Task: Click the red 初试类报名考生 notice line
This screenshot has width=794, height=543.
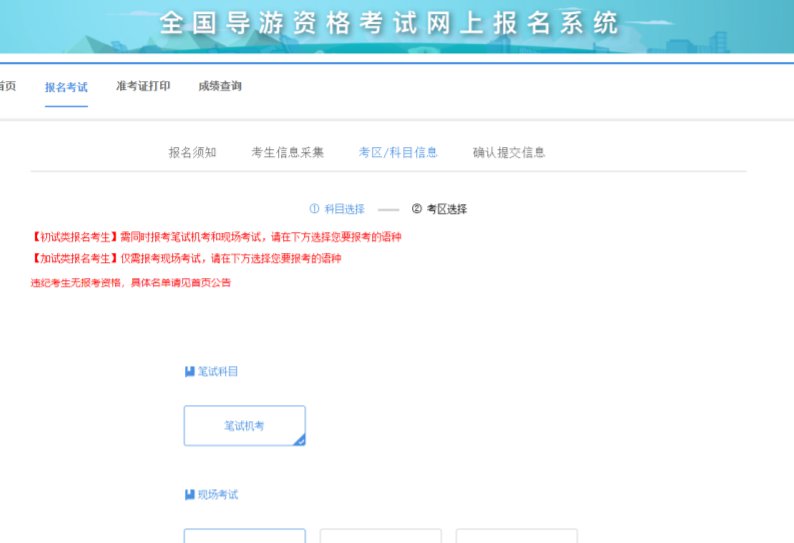Action: tap(216, 237)
